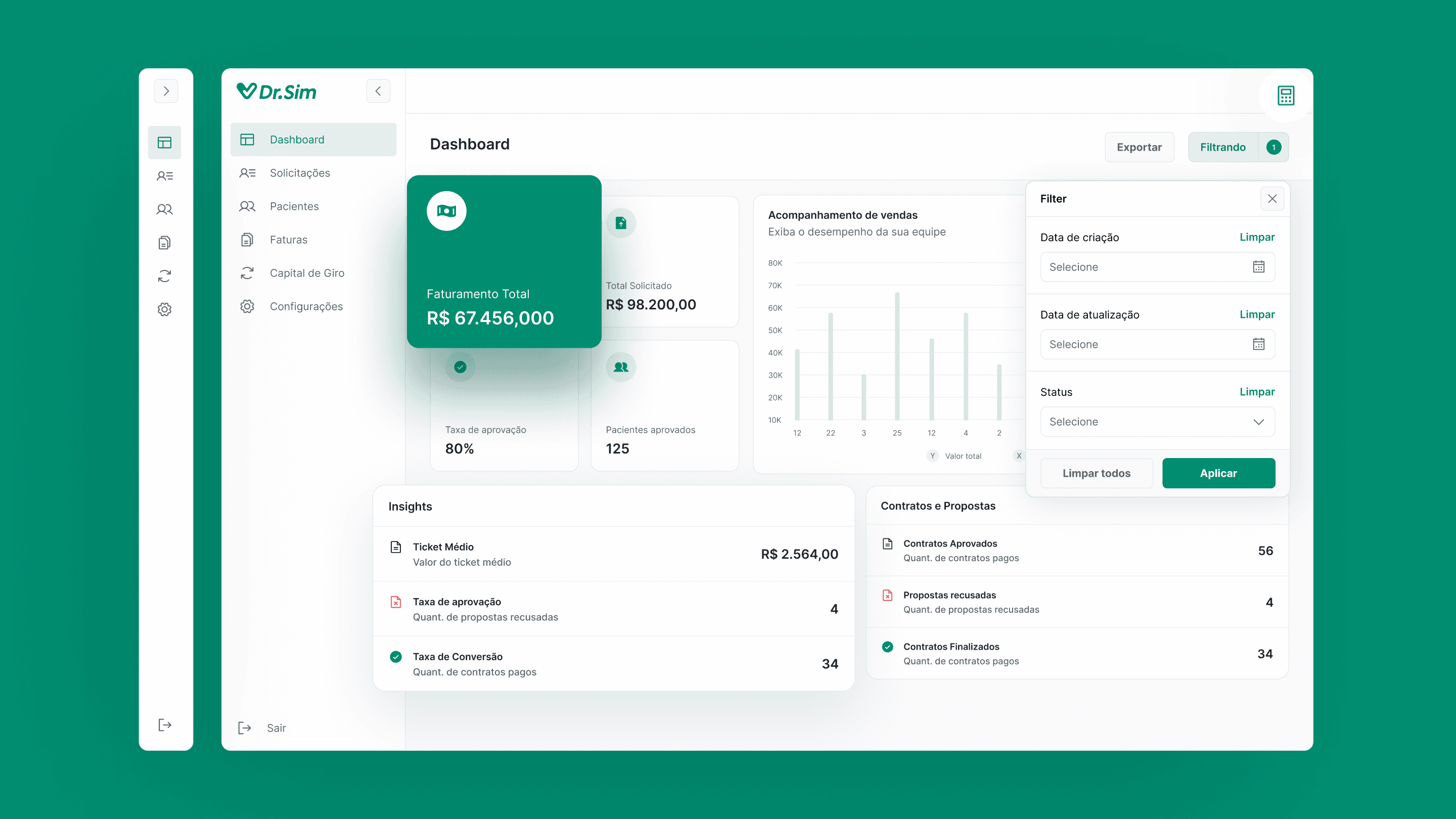Open Data de criação calendar picker icon
Screen dimensions: 1456x819
pyautogui.click(x=1258, y=267)
